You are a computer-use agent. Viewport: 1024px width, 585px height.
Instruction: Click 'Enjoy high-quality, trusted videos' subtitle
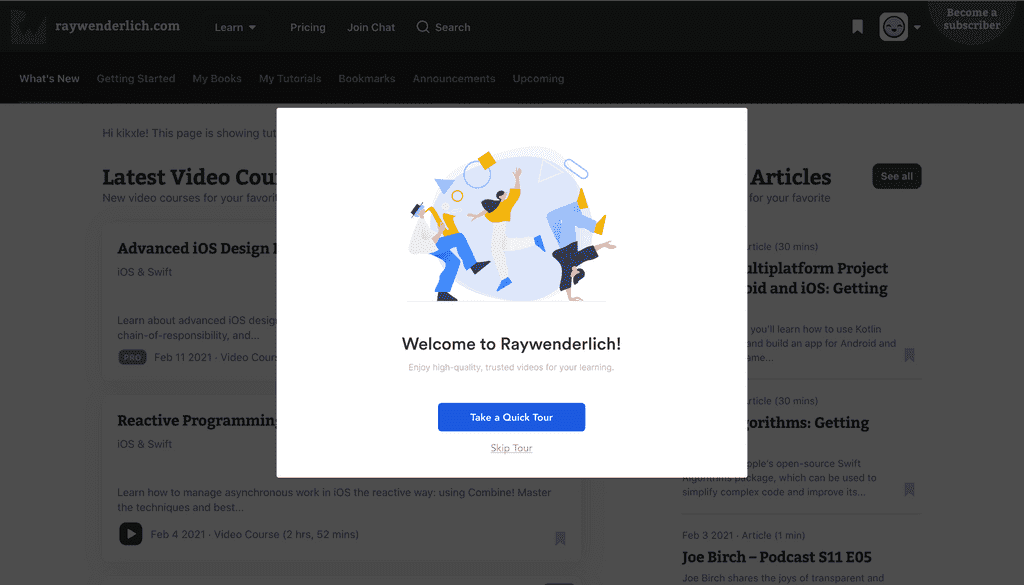[511, 367]
